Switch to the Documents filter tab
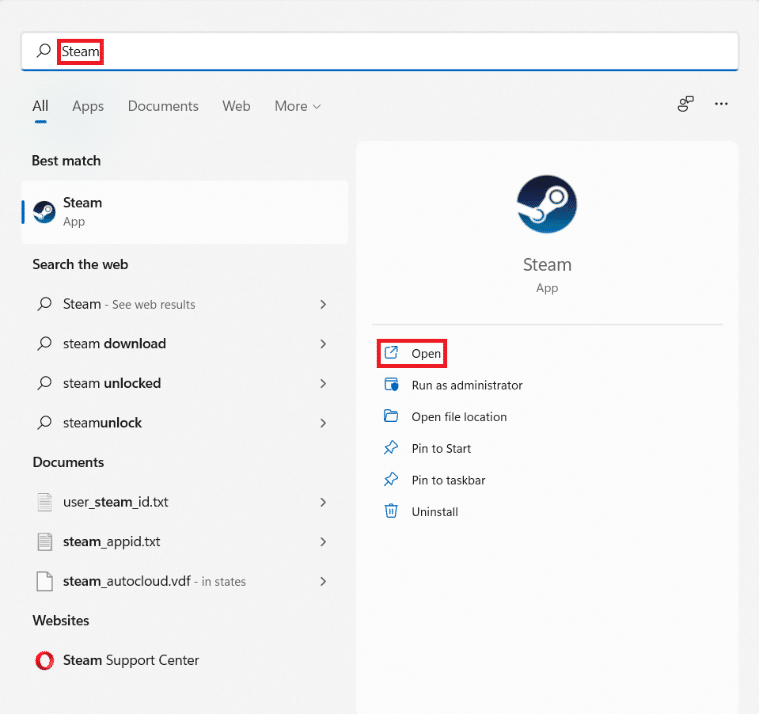Screen dimensions: 759x714 (163, 106)
